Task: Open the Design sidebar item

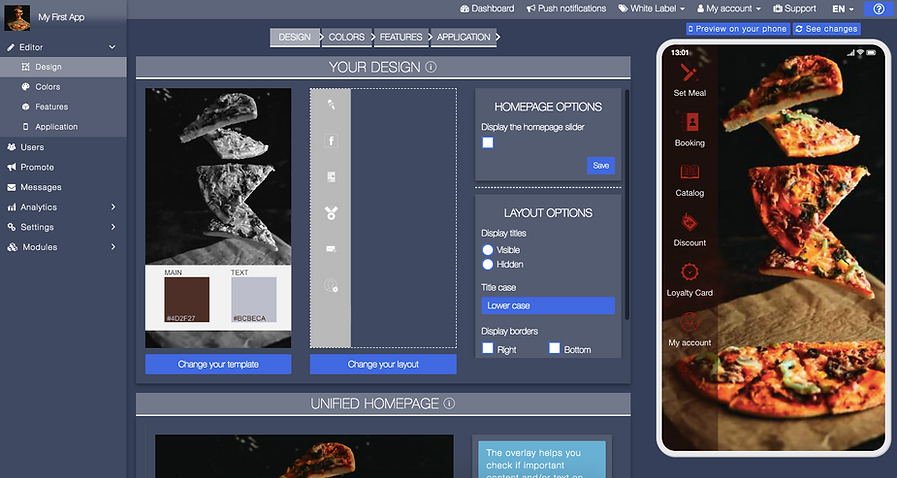Action: 63,67
